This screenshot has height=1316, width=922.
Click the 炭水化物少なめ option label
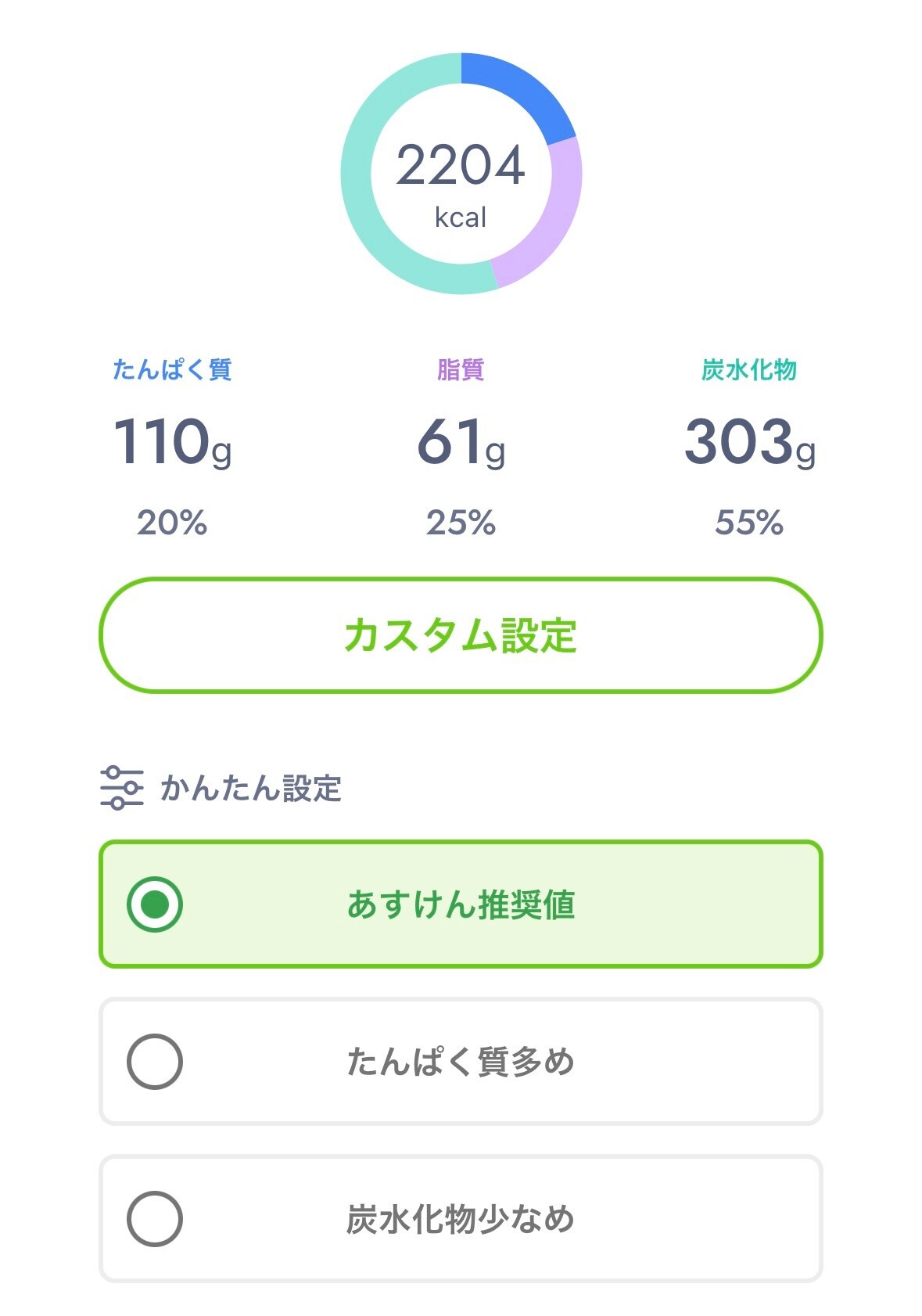tap(461, 1220)
